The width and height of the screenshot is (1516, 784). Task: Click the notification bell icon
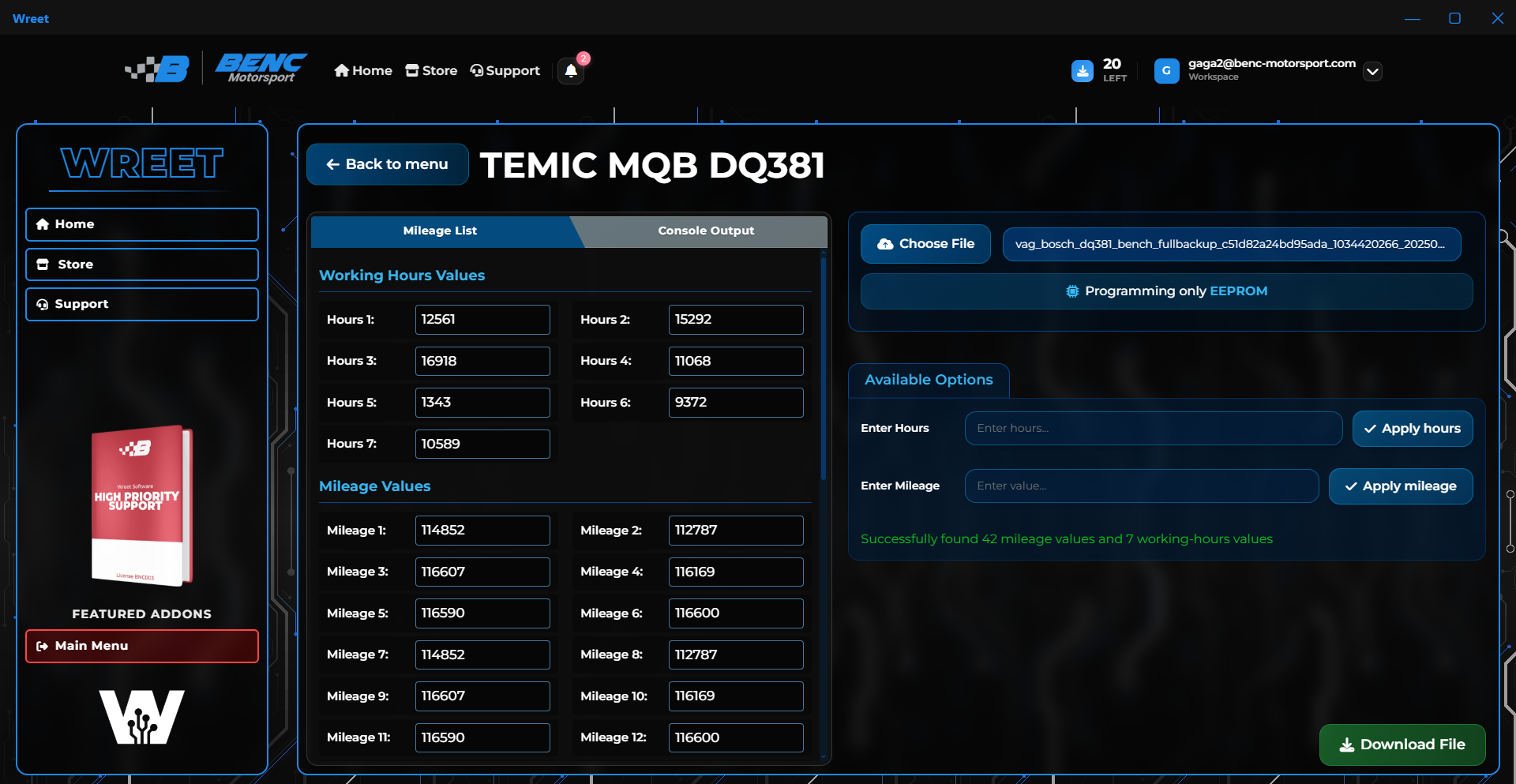571,71
